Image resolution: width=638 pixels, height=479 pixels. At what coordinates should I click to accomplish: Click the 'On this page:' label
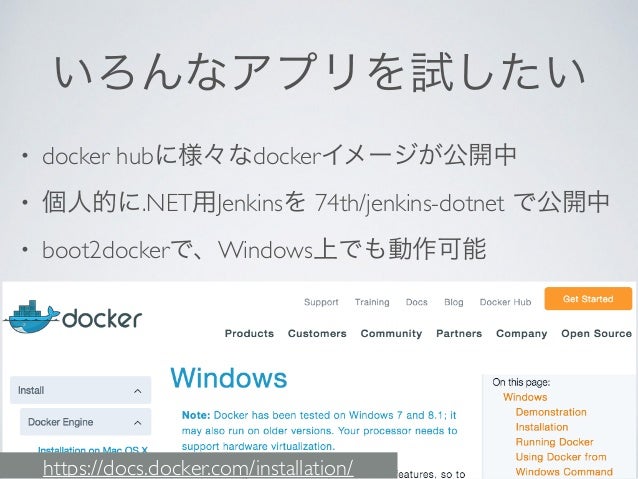521,382
